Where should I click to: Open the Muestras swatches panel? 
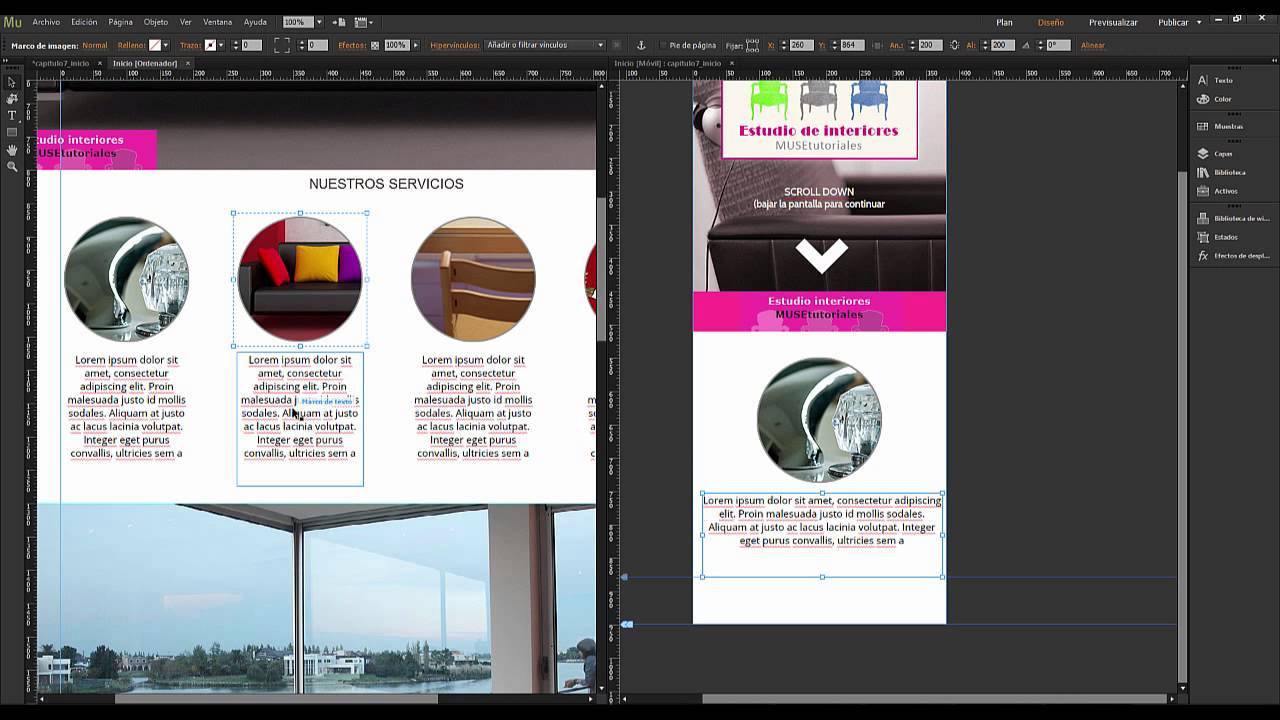(x=1227, y=126)
